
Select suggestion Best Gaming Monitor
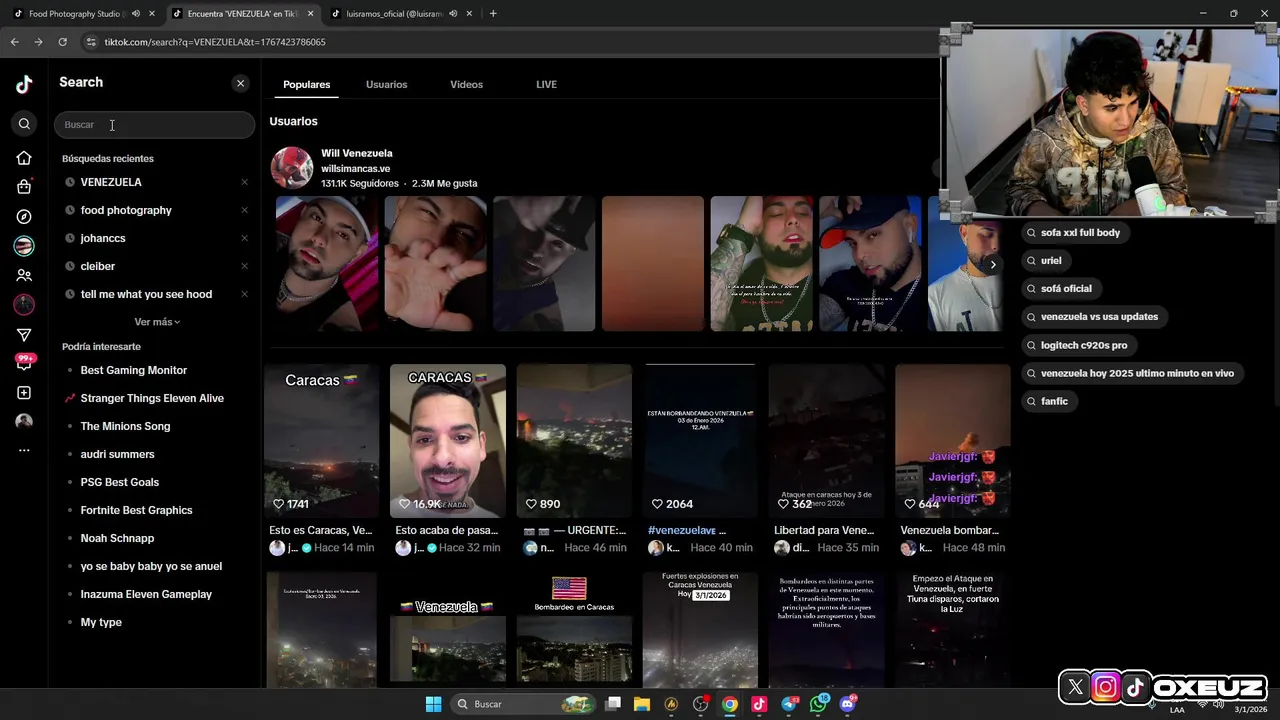coord(134,370)
